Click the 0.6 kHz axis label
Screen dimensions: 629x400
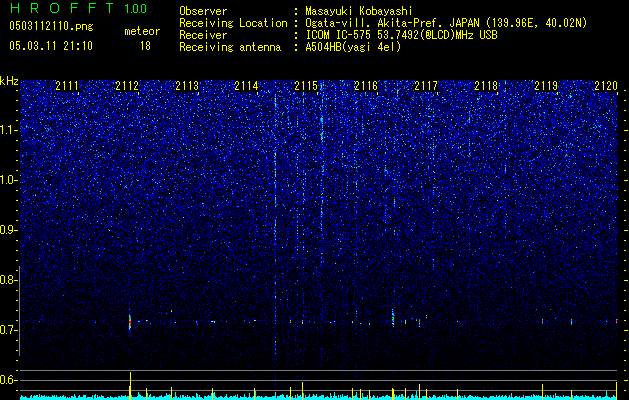point(9,380)
